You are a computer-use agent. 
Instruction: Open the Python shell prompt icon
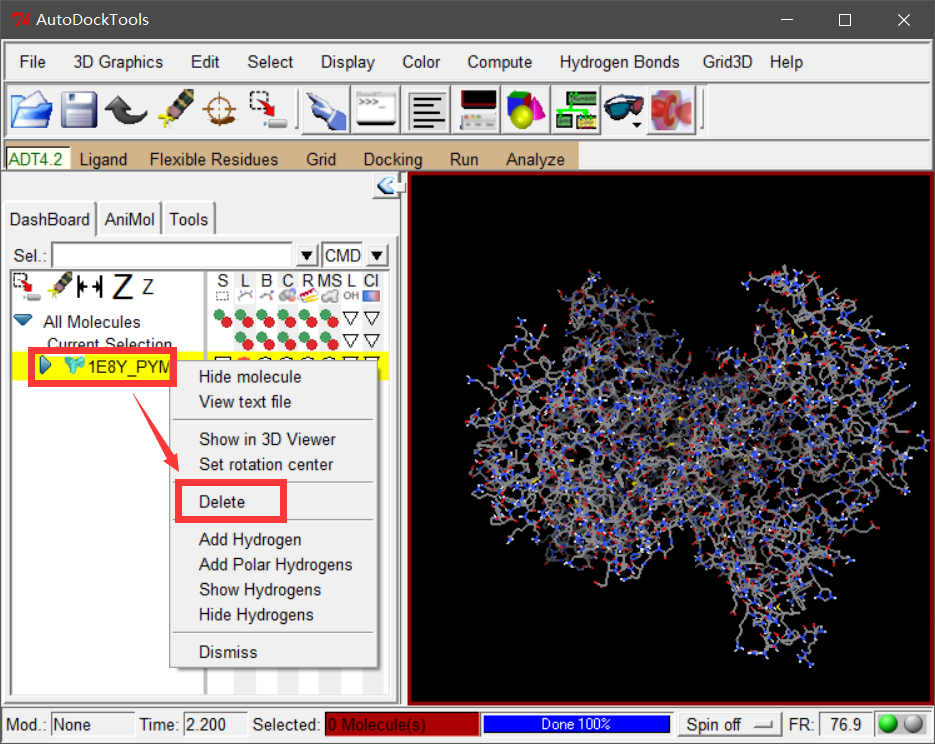[x=375, y=109]
